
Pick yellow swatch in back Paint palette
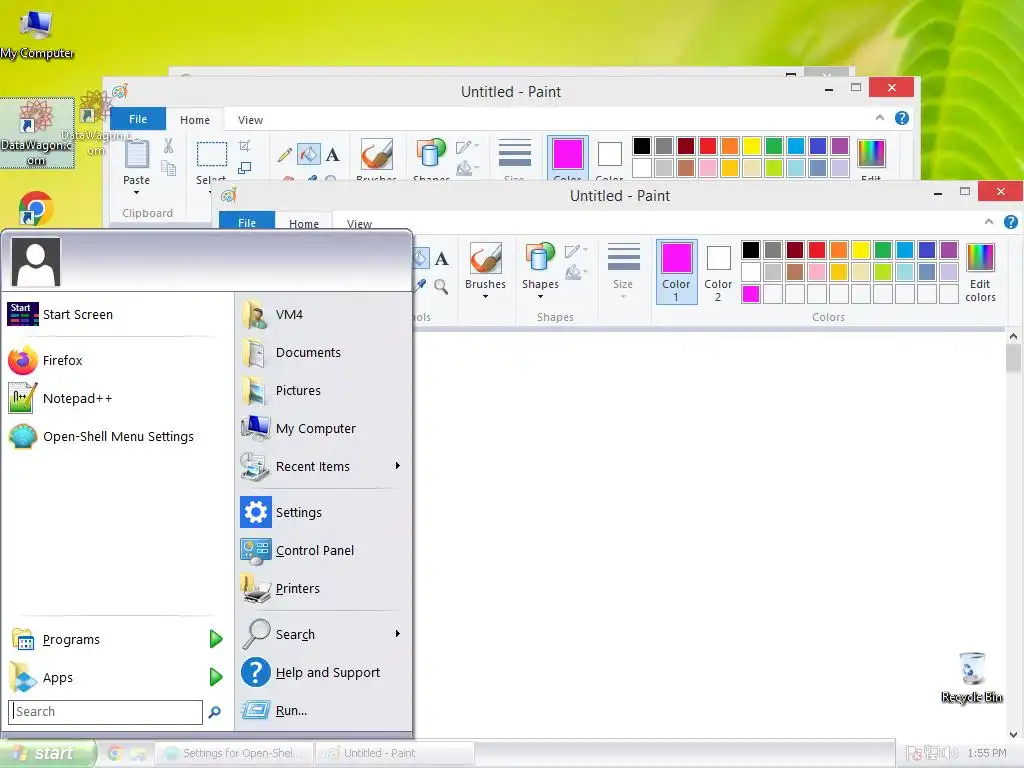pyautogui.click(x=751, y=146)
